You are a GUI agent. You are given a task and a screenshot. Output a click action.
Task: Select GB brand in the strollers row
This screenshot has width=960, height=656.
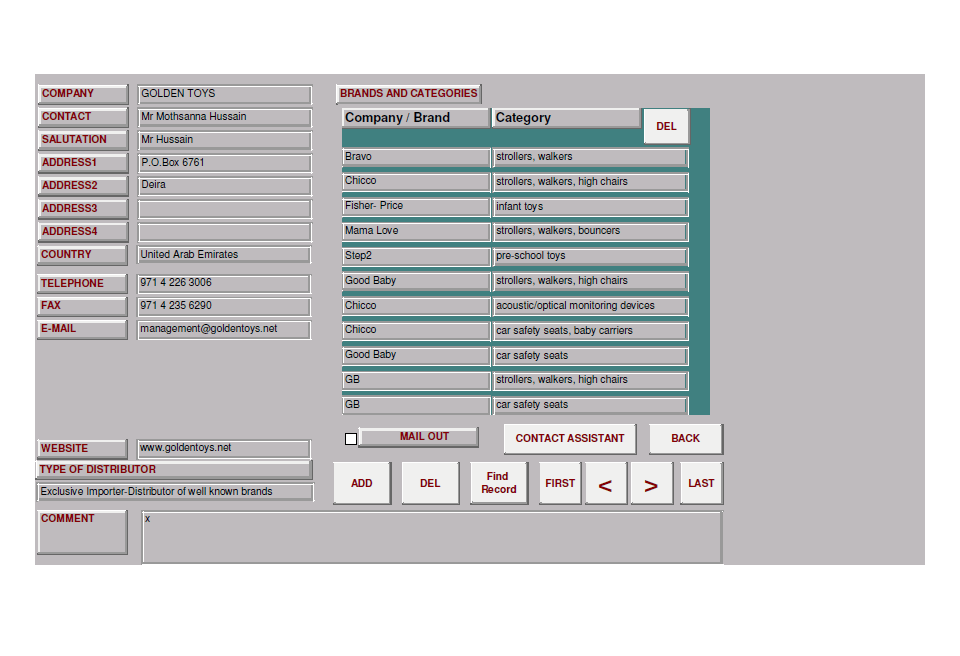[x=416, y=380]
